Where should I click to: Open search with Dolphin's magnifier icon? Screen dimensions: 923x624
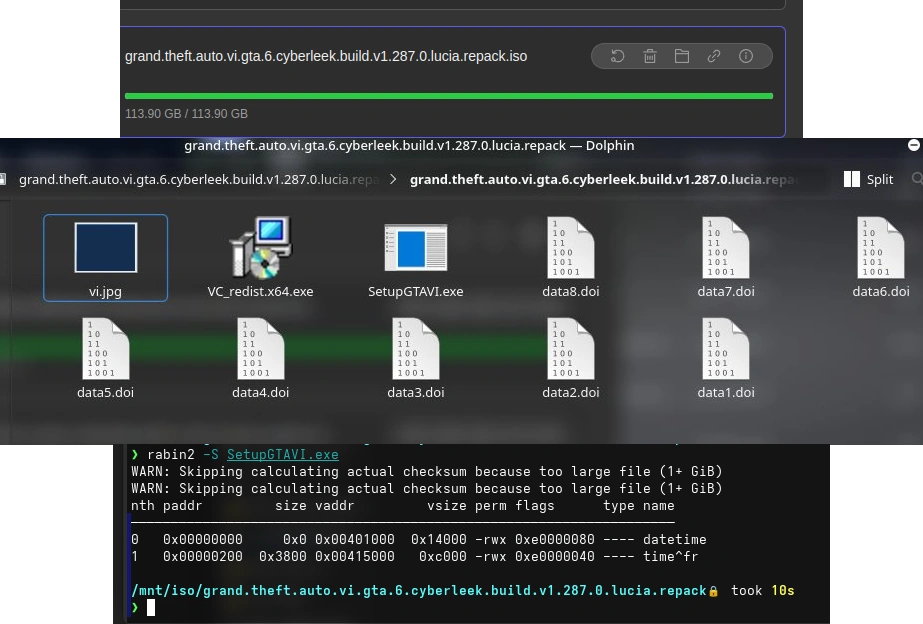917,178
